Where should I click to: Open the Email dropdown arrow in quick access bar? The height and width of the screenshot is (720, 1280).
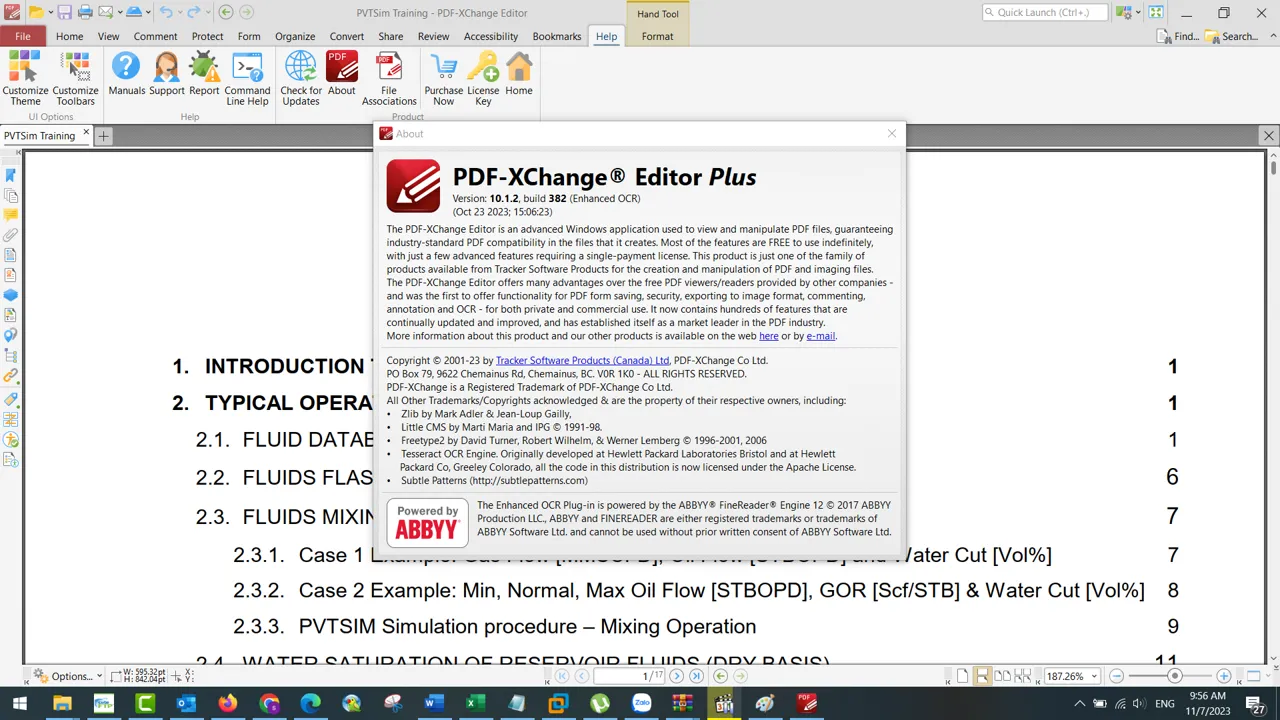[x=118, y=13]
